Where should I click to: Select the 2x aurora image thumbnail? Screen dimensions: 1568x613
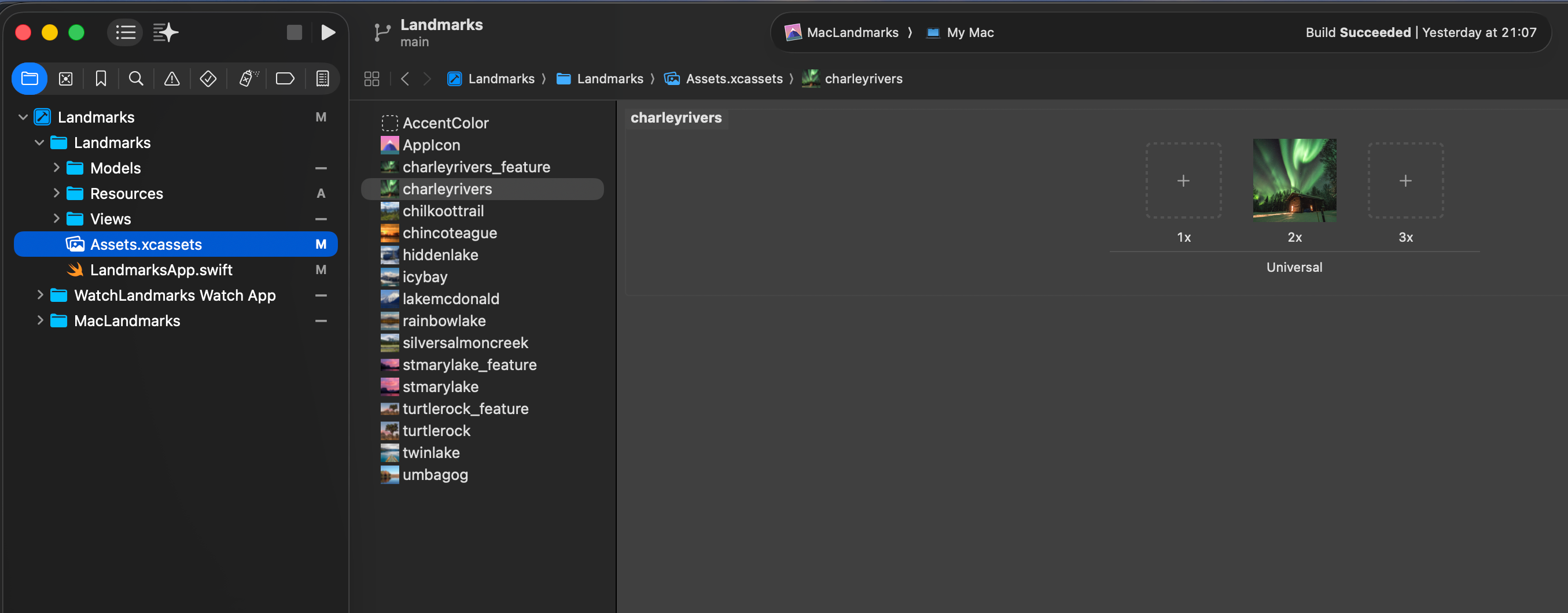tap(1294, 180)
